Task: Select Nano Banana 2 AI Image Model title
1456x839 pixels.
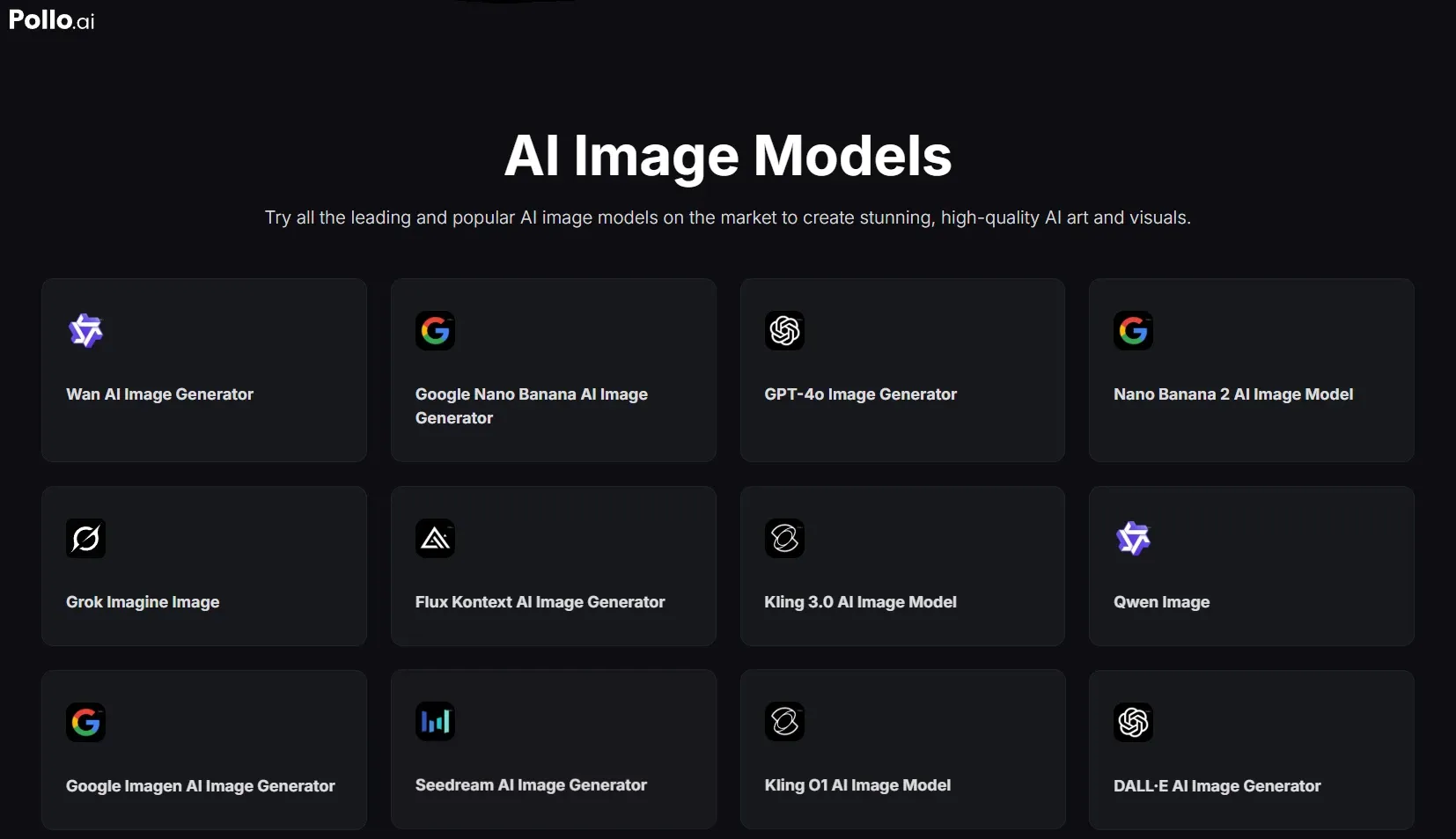Action: coord(1233,394)
